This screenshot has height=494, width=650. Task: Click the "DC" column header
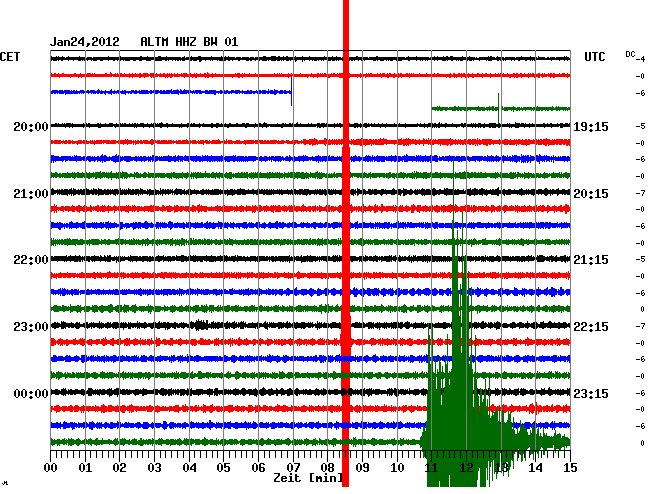[x=630, y=54]
